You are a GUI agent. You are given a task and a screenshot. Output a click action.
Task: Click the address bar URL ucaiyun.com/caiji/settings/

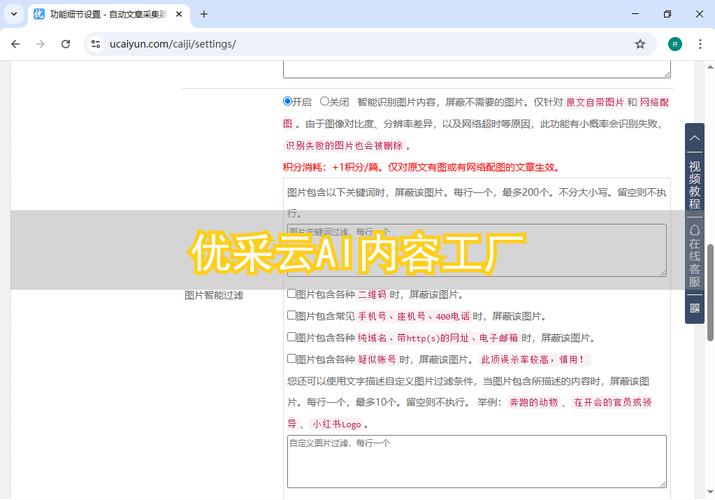(173, 44)
